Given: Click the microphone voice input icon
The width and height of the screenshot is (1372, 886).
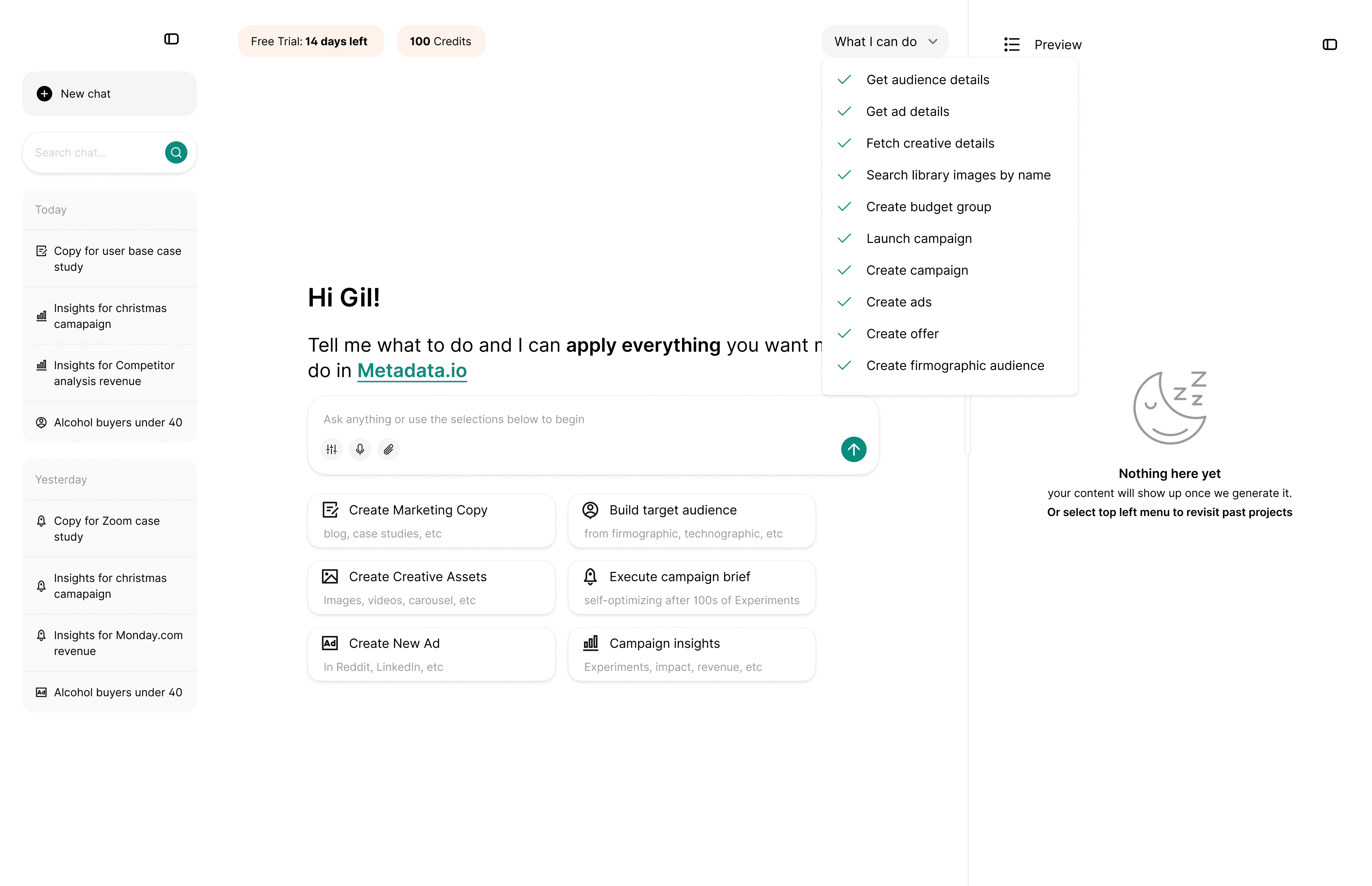Looking at the screenshot, I should click(x=360, y=449).
